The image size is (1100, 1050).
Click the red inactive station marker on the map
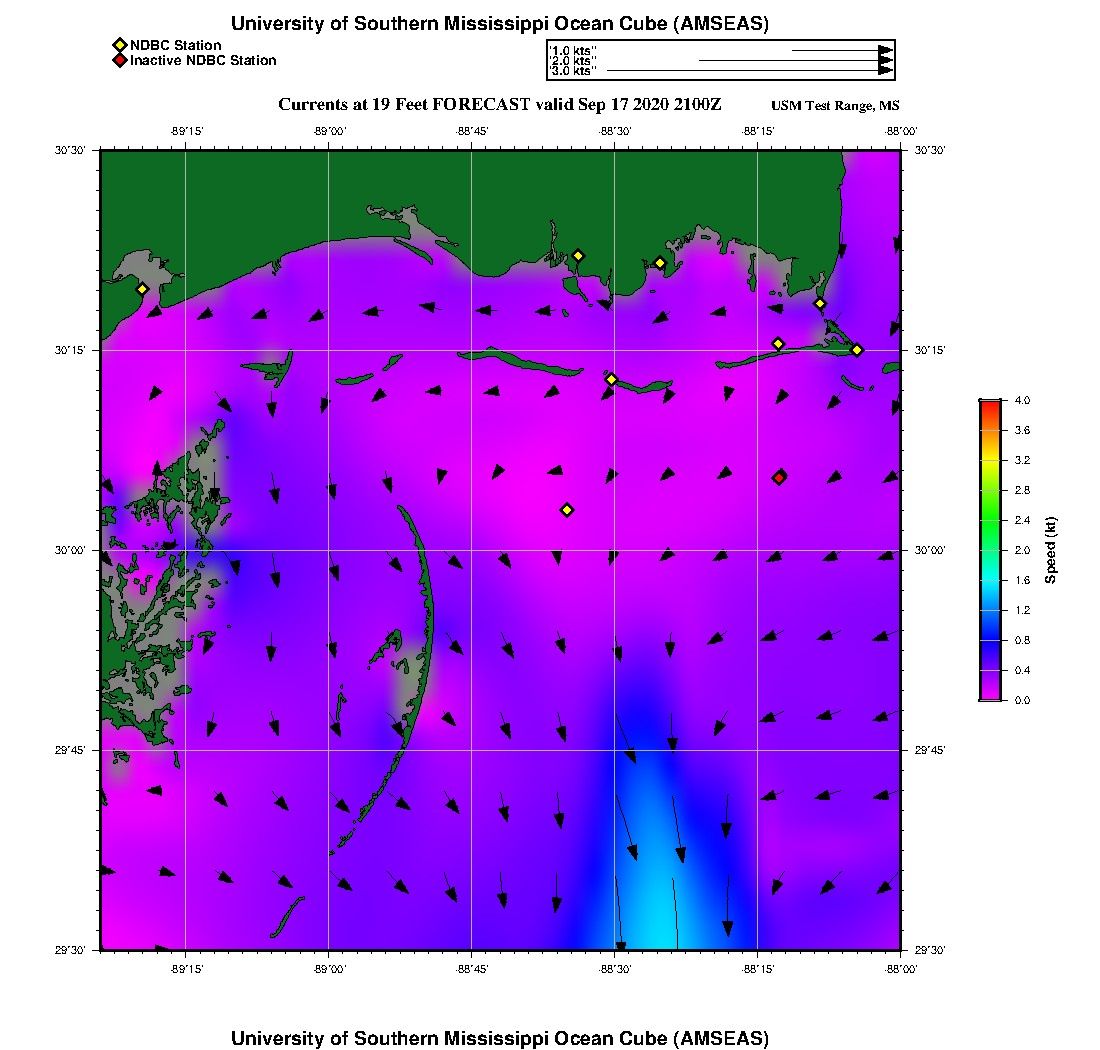779,477
